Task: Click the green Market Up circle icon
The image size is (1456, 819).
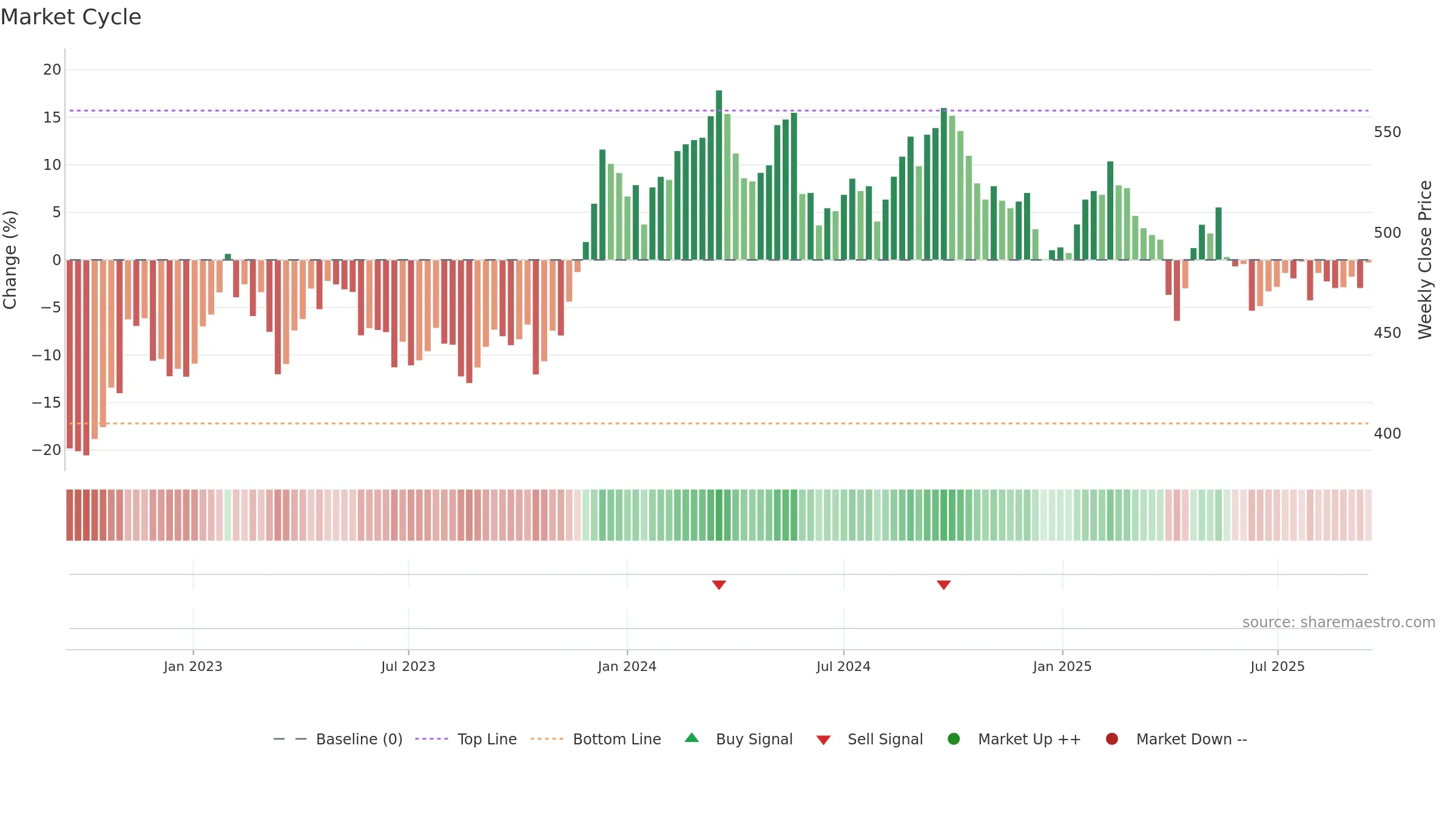Action: coord(954,739)
